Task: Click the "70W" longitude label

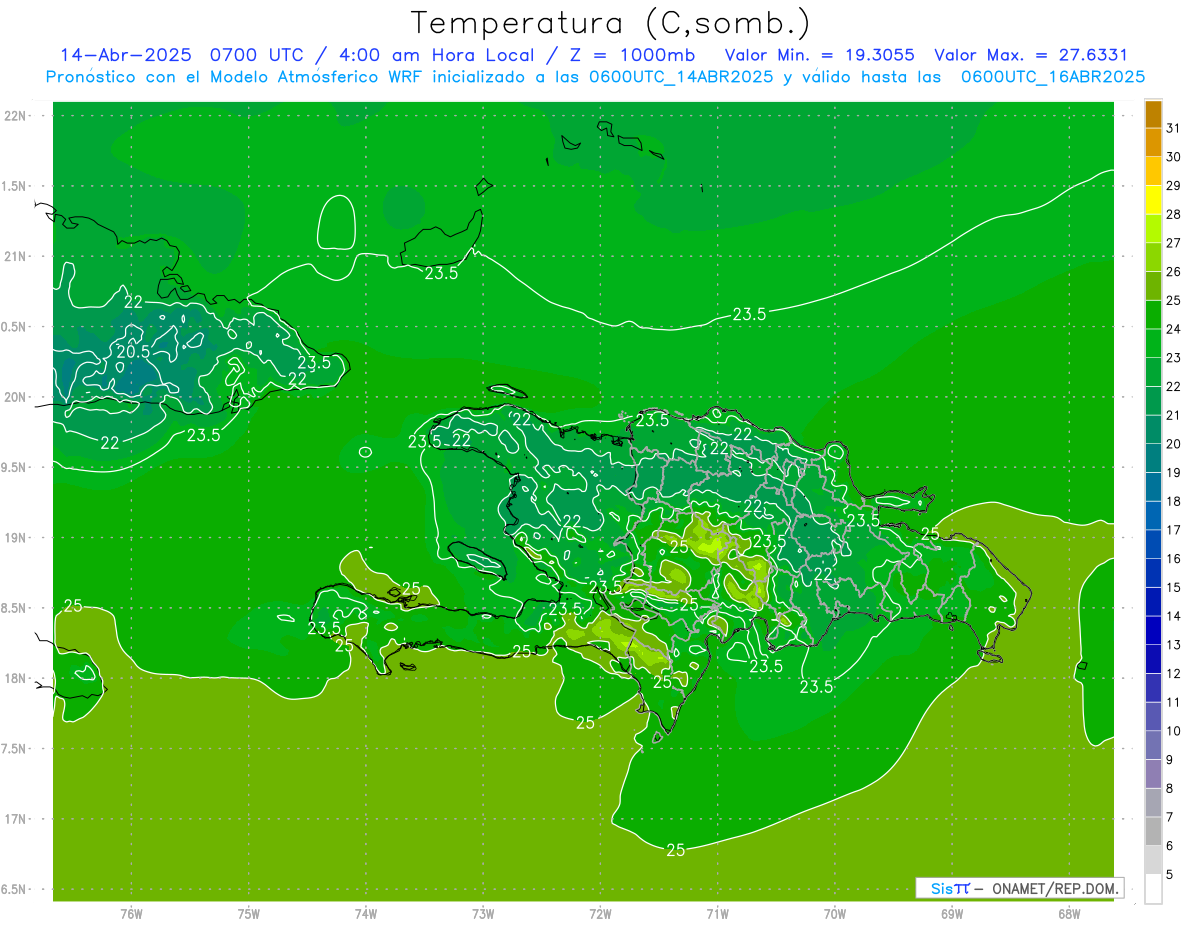Action: (x=835, y=914)
